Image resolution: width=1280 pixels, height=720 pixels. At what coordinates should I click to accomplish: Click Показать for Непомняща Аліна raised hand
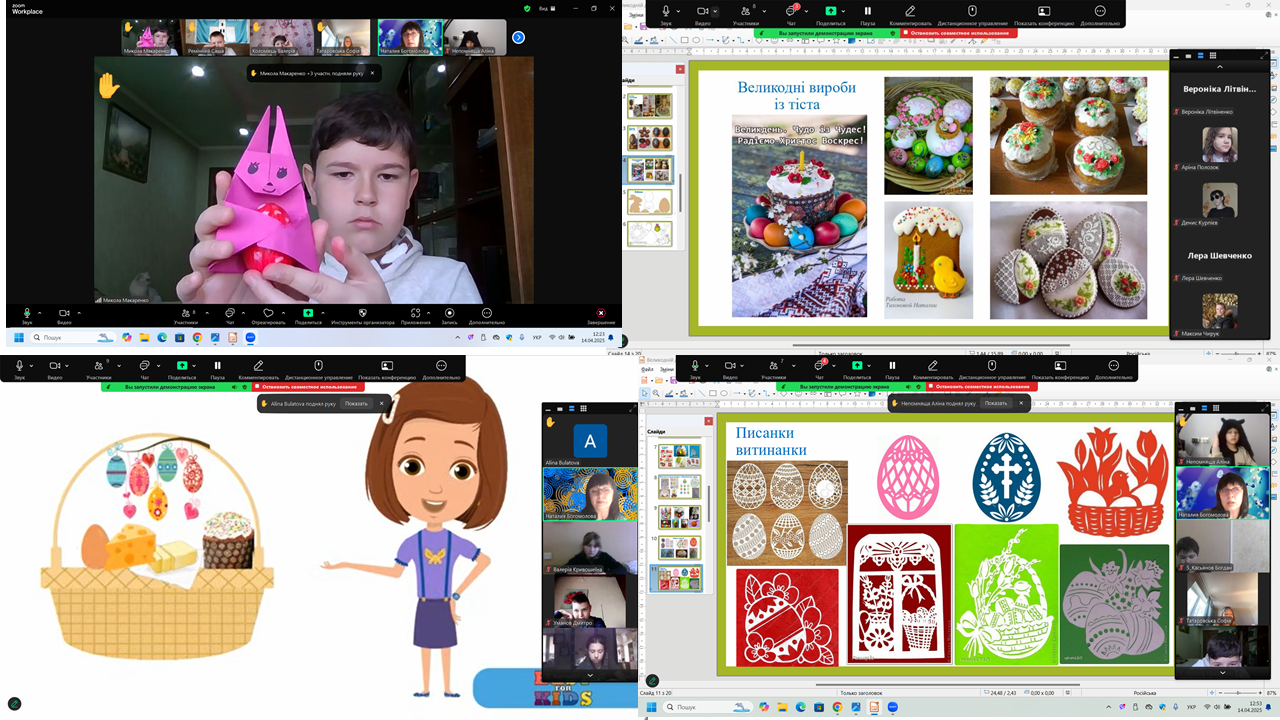point(995,403)
